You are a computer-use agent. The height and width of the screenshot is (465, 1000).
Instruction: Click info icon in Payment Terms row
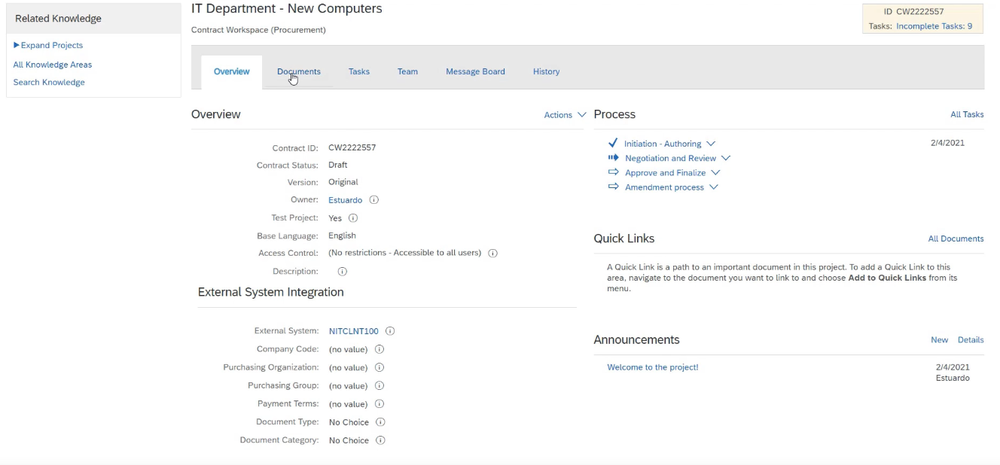tap(379, 404)
